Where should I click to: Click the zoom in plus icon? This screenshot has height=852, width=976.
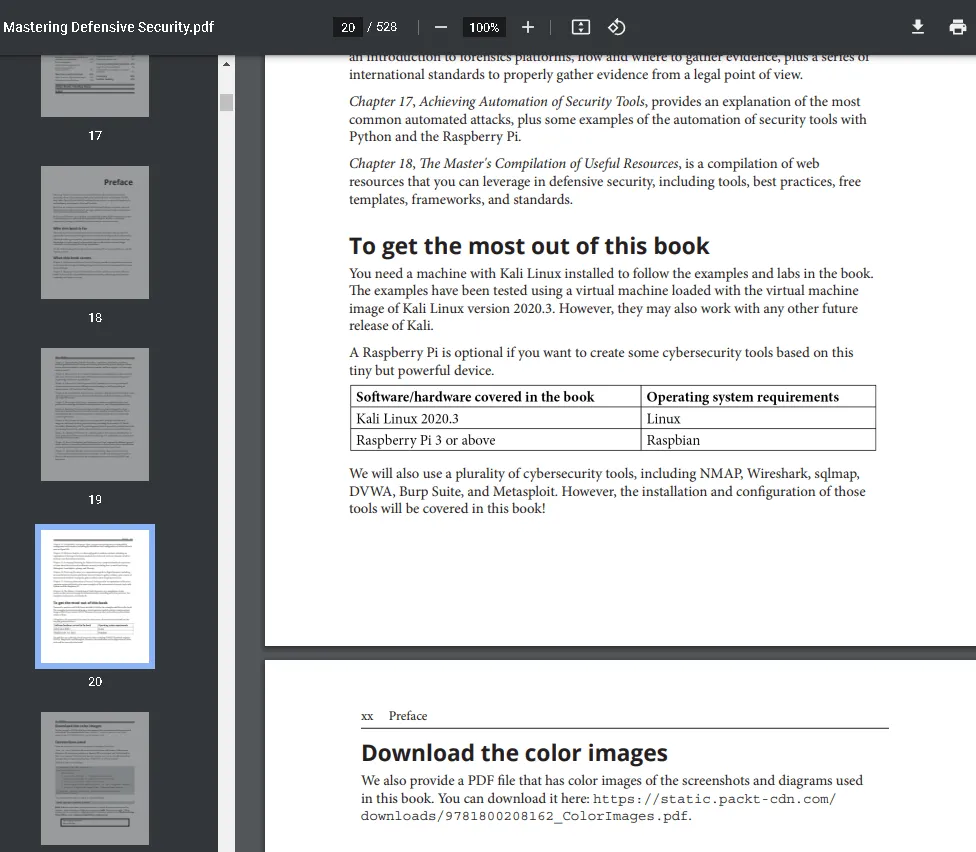point(528,27)
